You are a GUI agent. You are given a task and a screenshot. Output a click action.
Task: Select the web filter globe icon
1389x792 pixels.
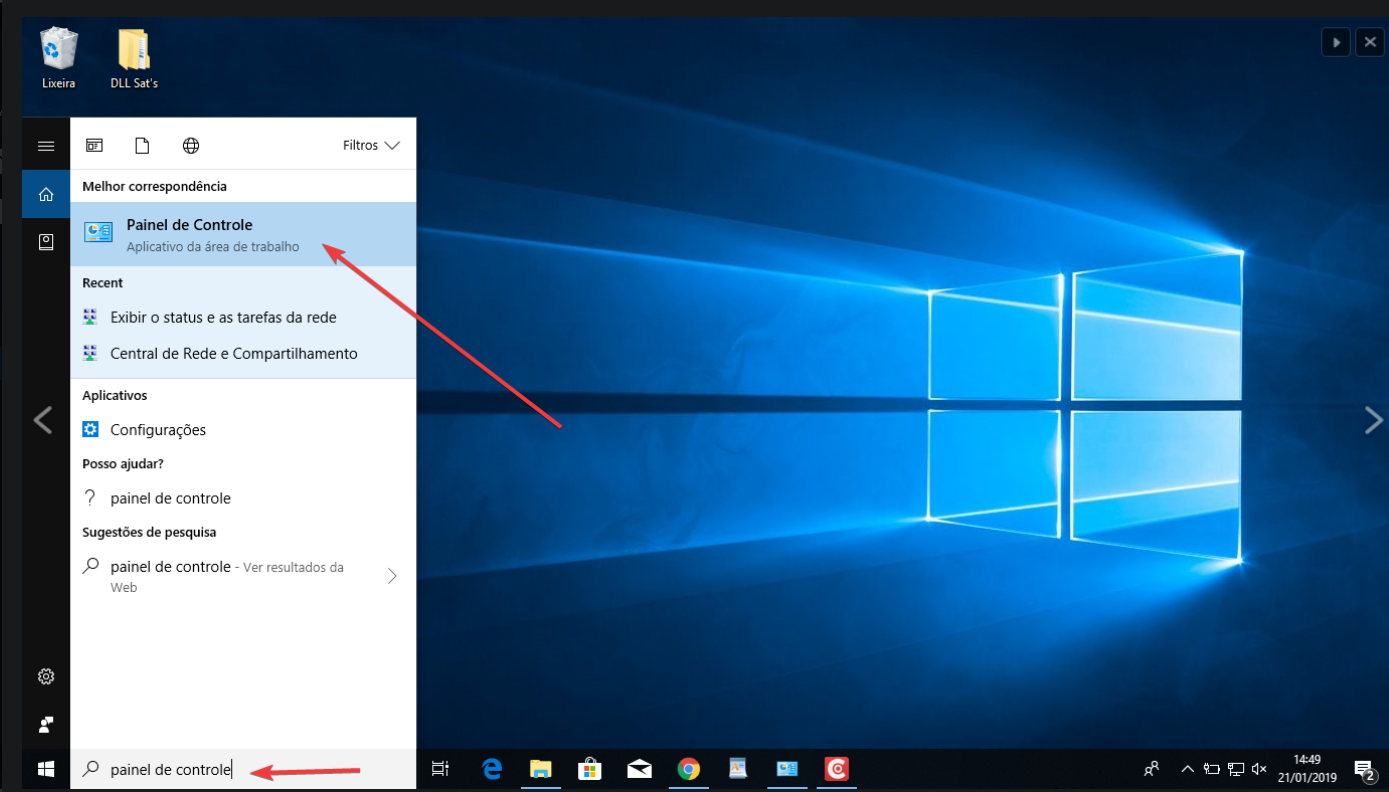tap(191, 146)
